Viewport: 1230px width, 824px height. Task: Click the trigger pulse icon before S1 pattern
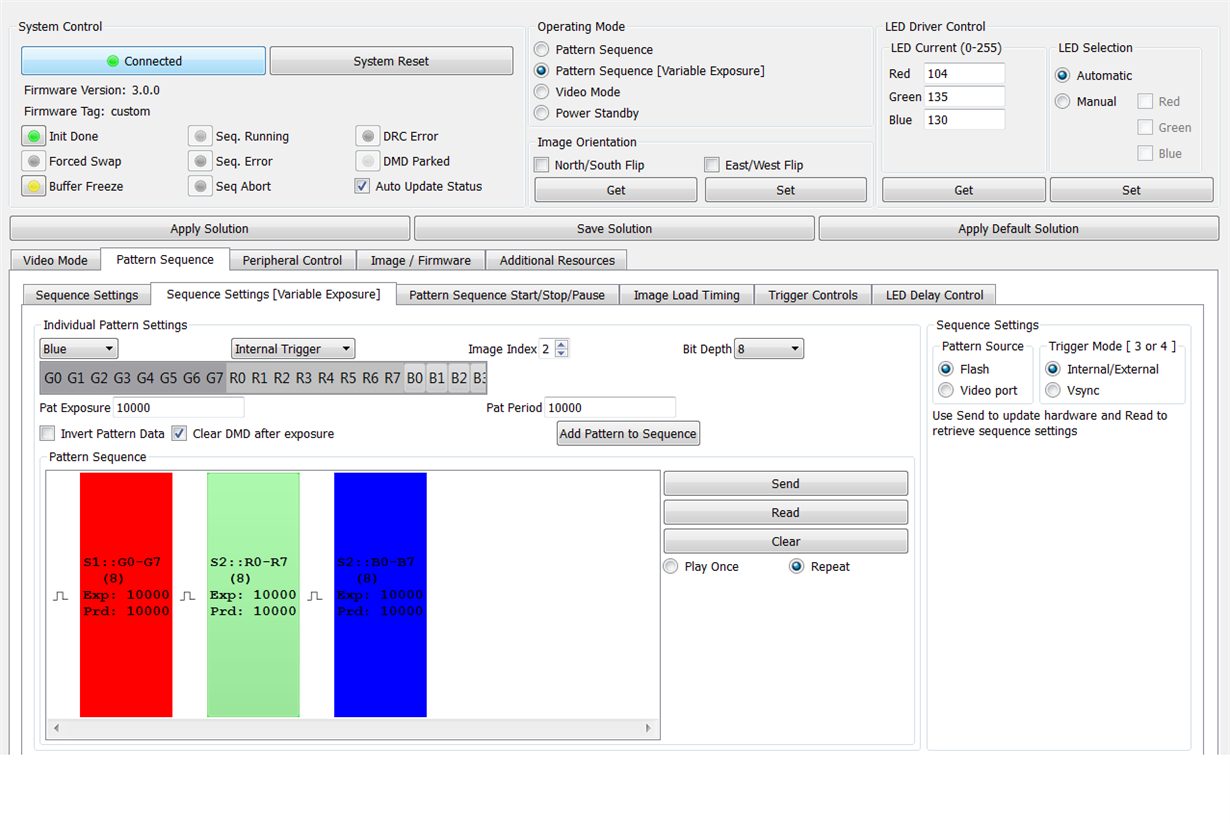(x=61, y=595)
